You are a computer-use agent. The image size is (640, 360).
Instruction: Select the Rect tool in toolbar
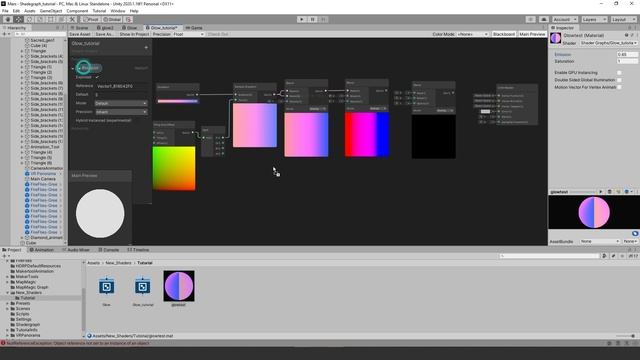[x=51, y=19]
